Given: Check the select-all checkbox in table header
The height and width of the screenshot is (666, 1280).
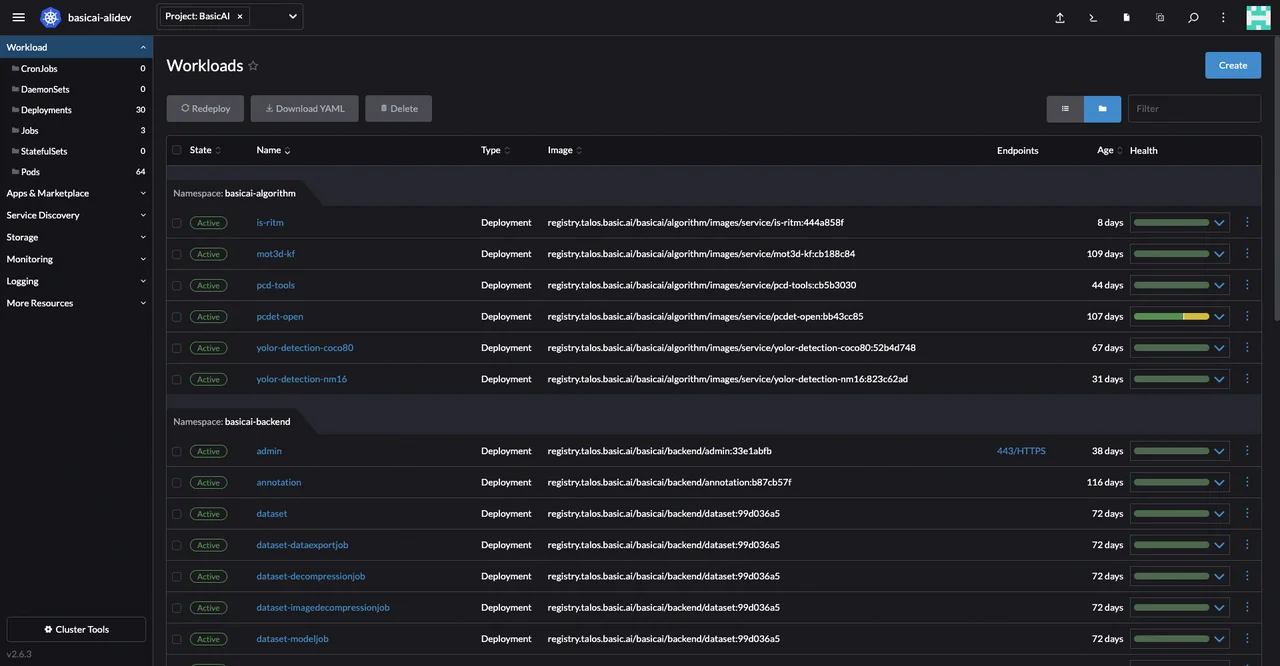Looking at the screenshot, I should tap(177, 150).
